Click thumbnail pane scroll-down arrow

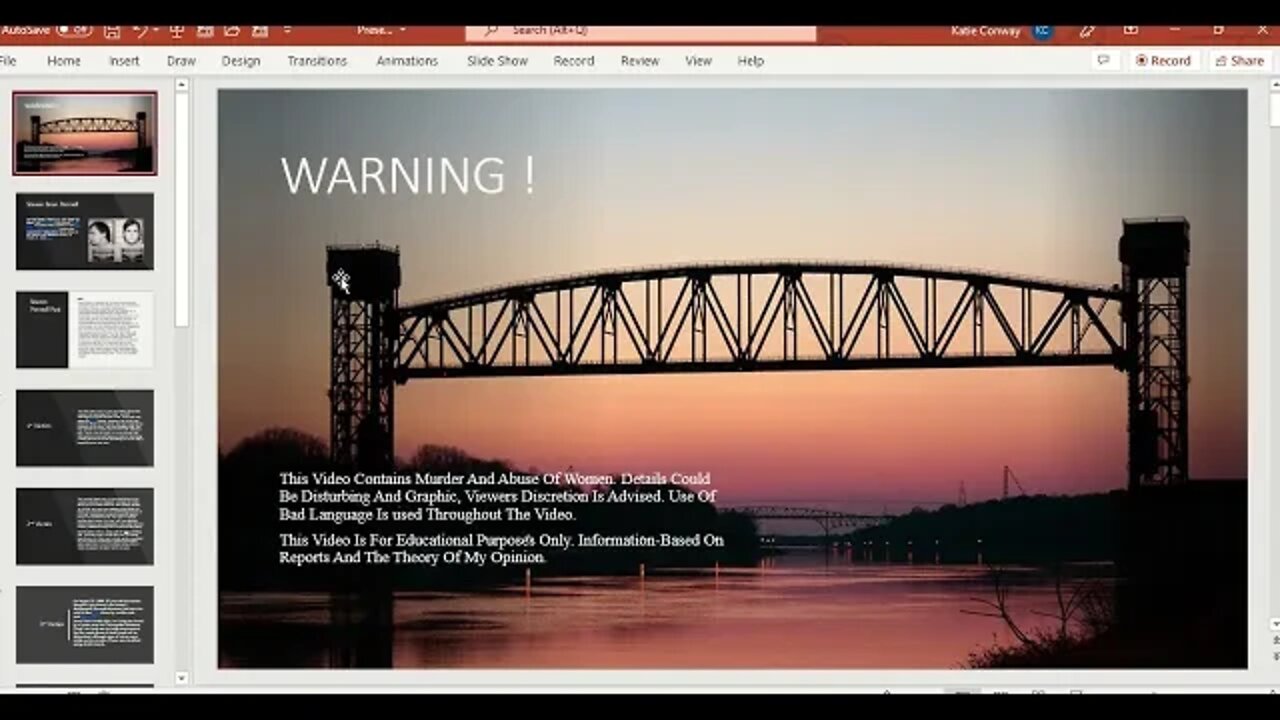tap(181, 678)
